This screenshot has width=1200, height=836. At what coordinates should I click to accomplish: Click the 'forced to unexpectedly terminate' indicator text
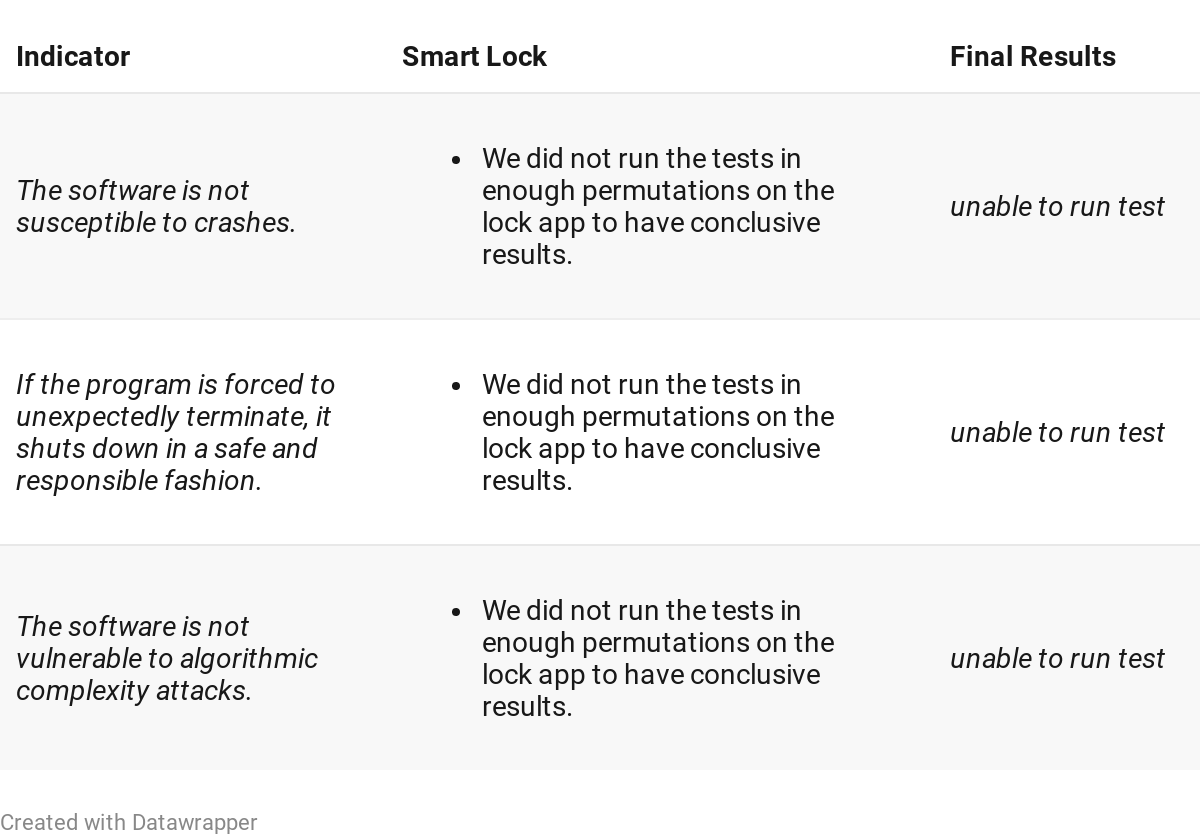click(176, 432)
